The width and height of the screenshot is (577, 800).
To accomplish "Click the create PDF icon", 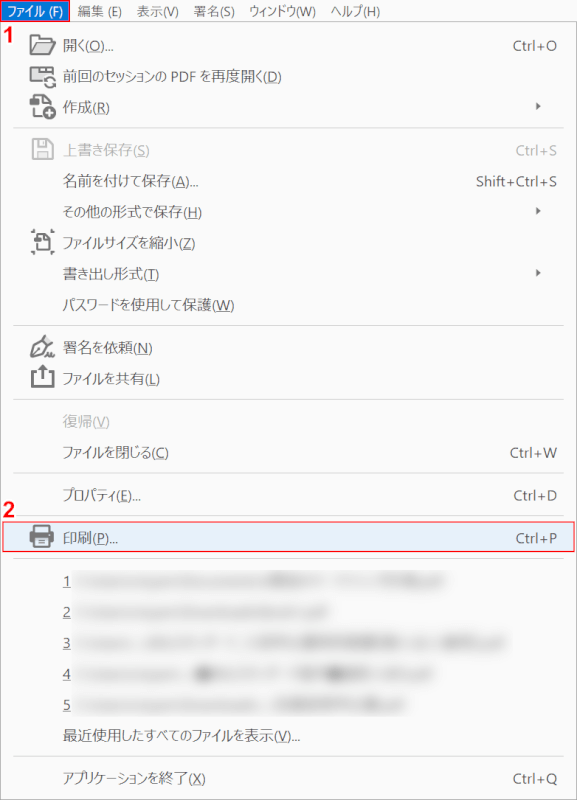I will click(42, 106).
